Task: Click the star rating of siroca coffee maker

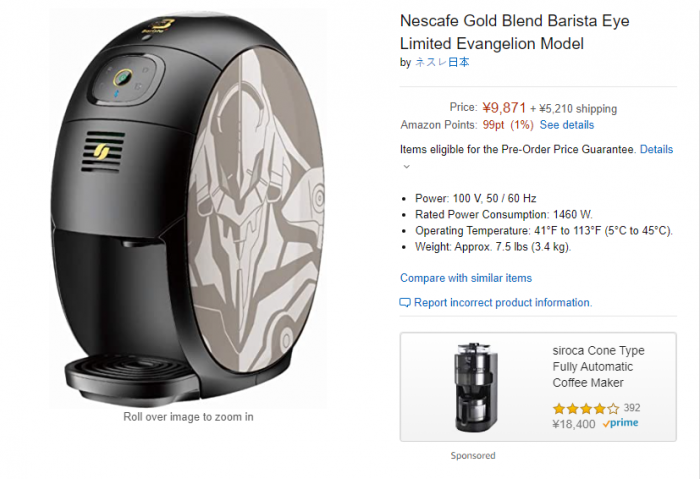Action: tap(586, 408)
